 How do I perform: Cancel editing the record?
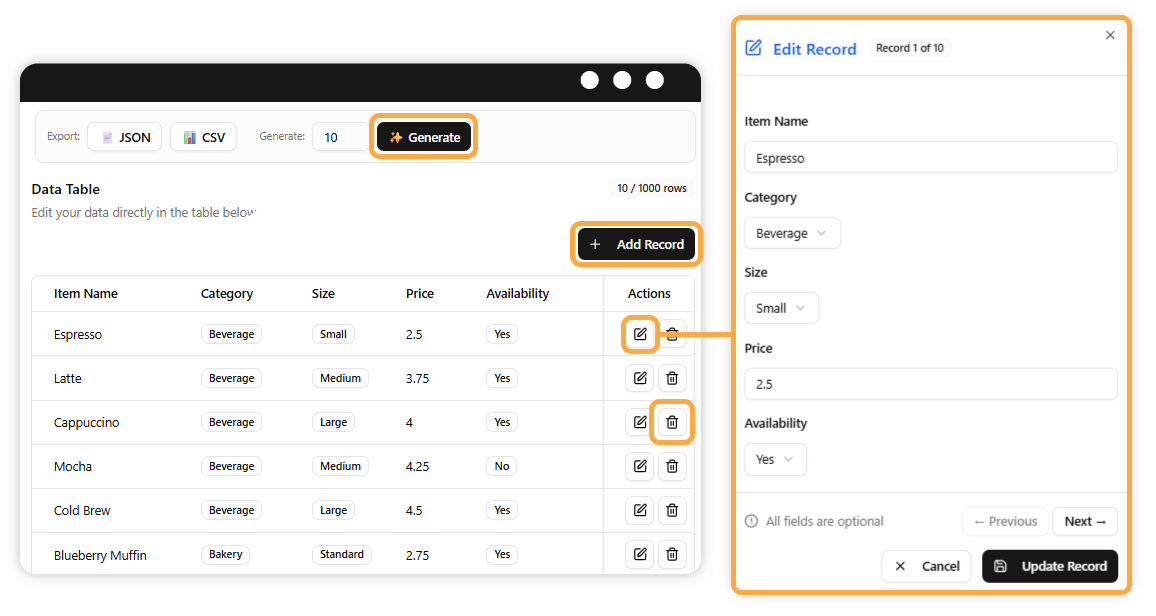(x=926, y=566)
